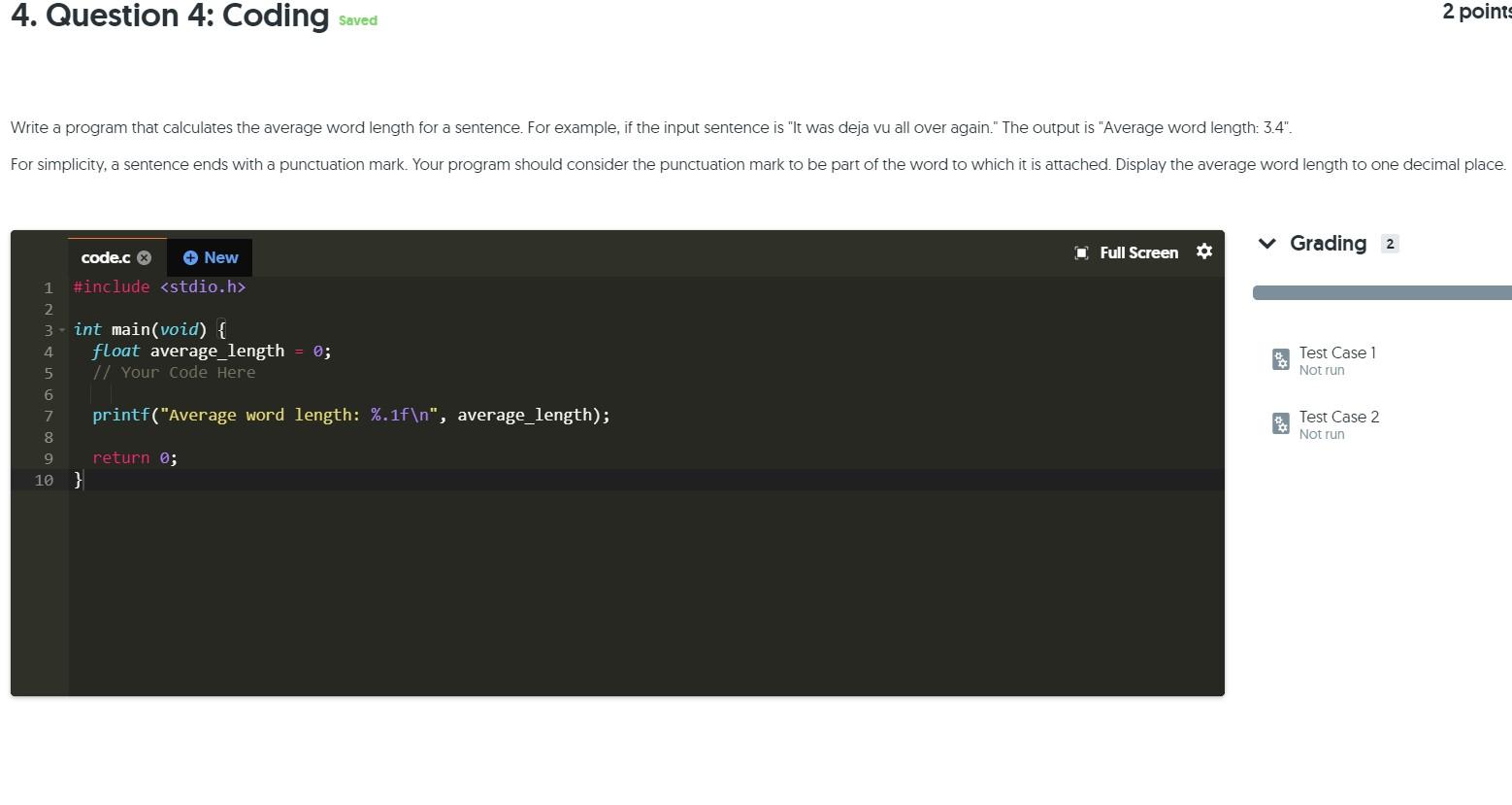1512x805 pixels.
Task: Click the Full Screen expand icon
Action: pos(1081,252)
